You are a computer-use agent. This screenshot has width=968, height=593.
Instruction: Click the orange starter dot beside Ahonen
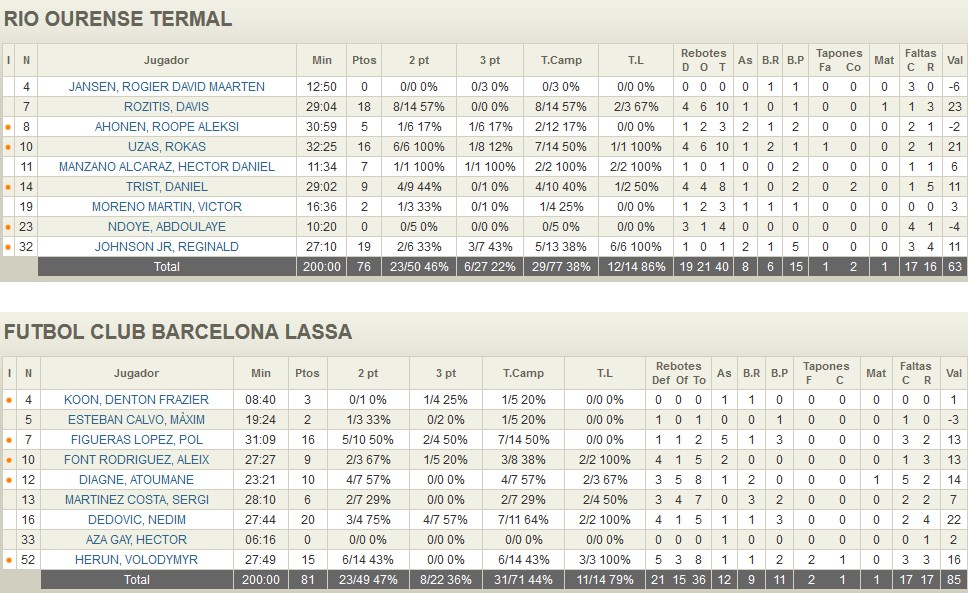coord(9,128)
